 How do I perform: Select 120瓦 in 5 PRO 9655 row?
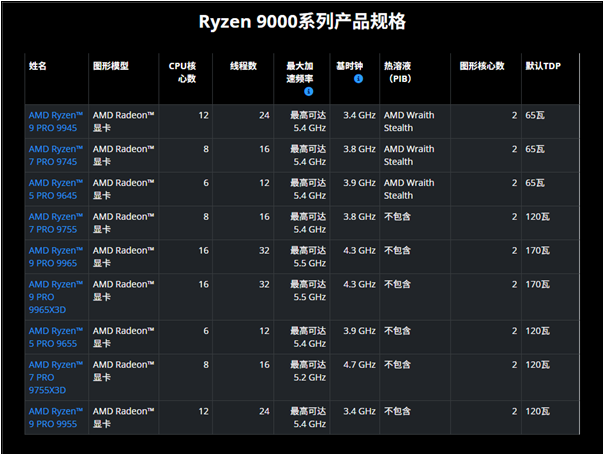tap(538, 331)
